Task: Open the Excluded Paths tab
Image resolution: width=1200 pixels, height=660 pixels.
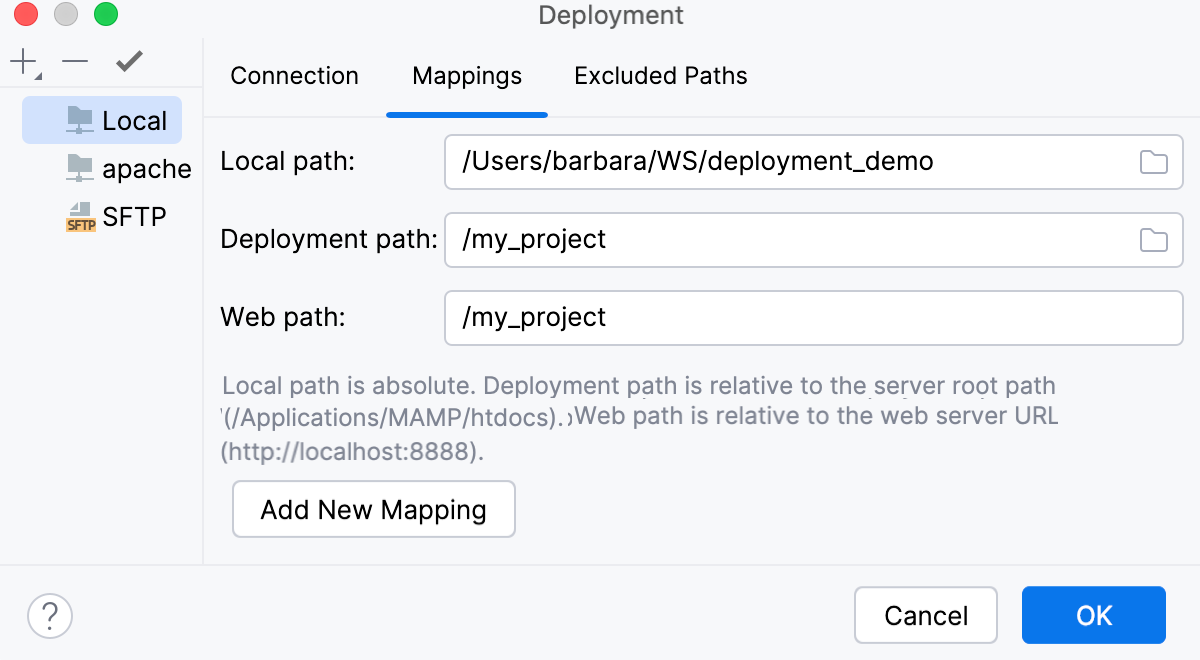Action: (x=660, y=75)
